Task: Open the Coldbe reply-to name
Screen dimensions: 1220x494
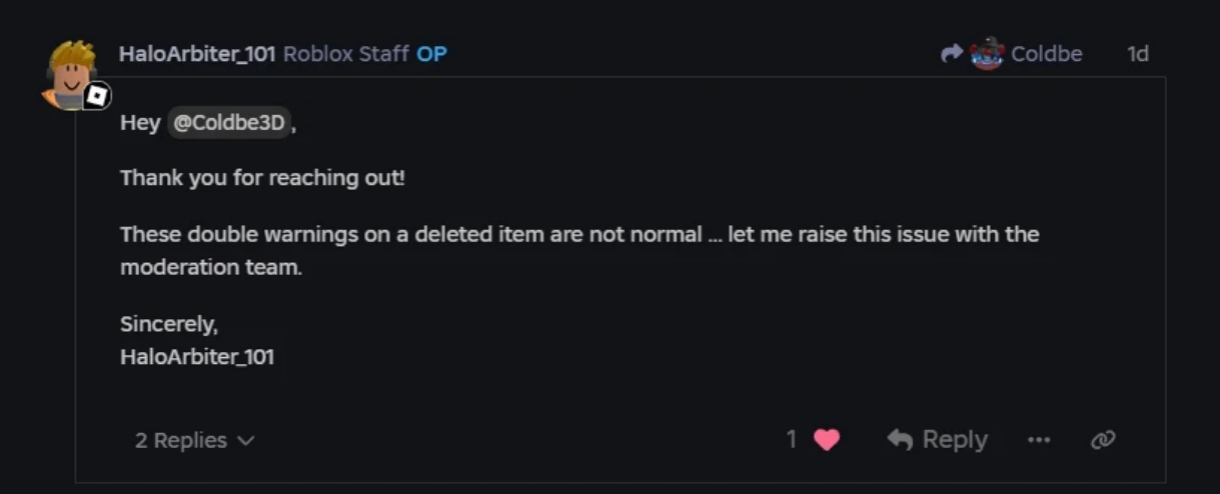Action: [1046, 54]
